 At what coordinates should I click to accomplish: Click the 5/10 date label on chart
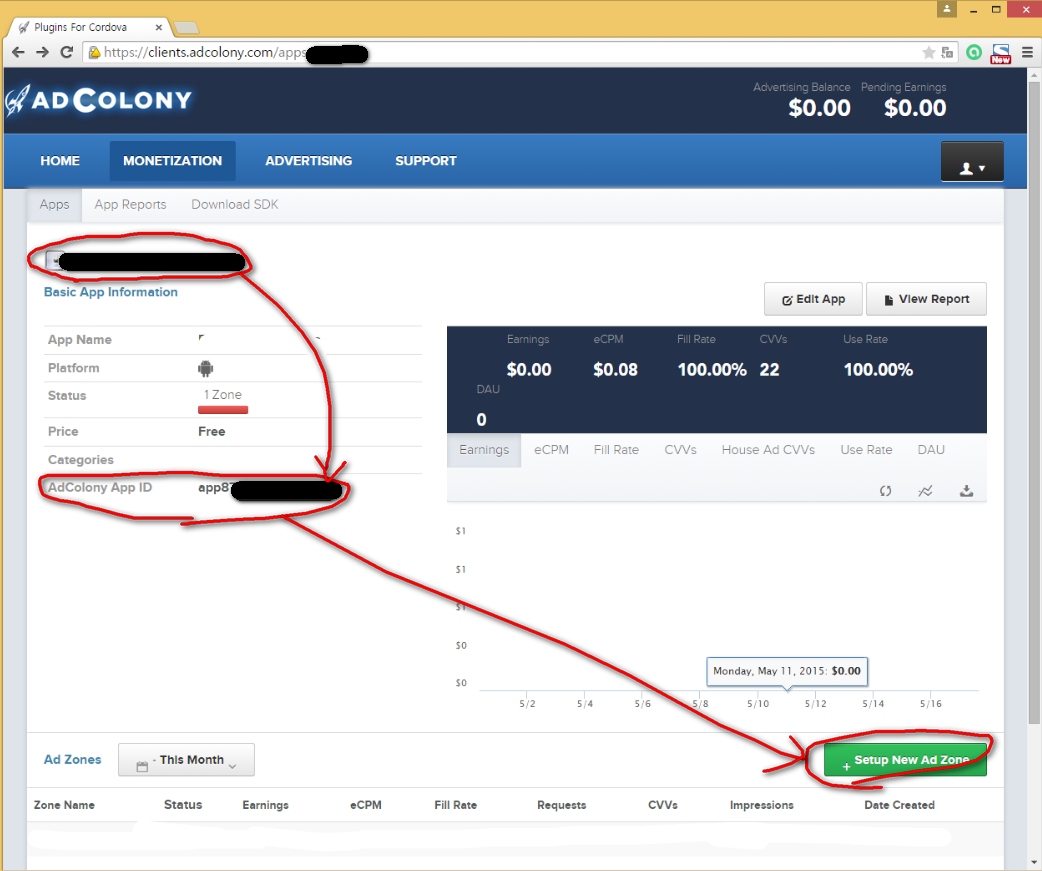[x=758, y=704]
